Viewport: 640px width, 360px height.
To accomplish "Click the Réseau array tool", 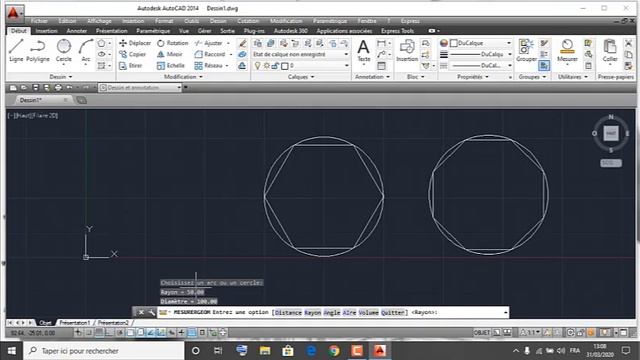I will [208, 66].
